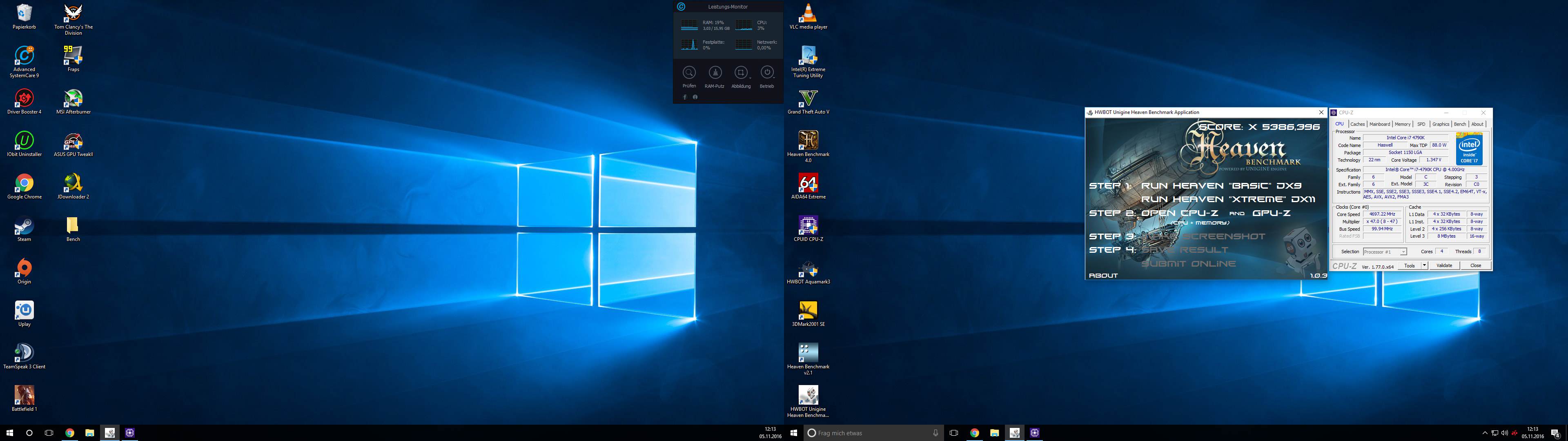Select the SPD tab in CPU-Z
Viewport: 1568px width, 441px height.
tap(1421, 124)
